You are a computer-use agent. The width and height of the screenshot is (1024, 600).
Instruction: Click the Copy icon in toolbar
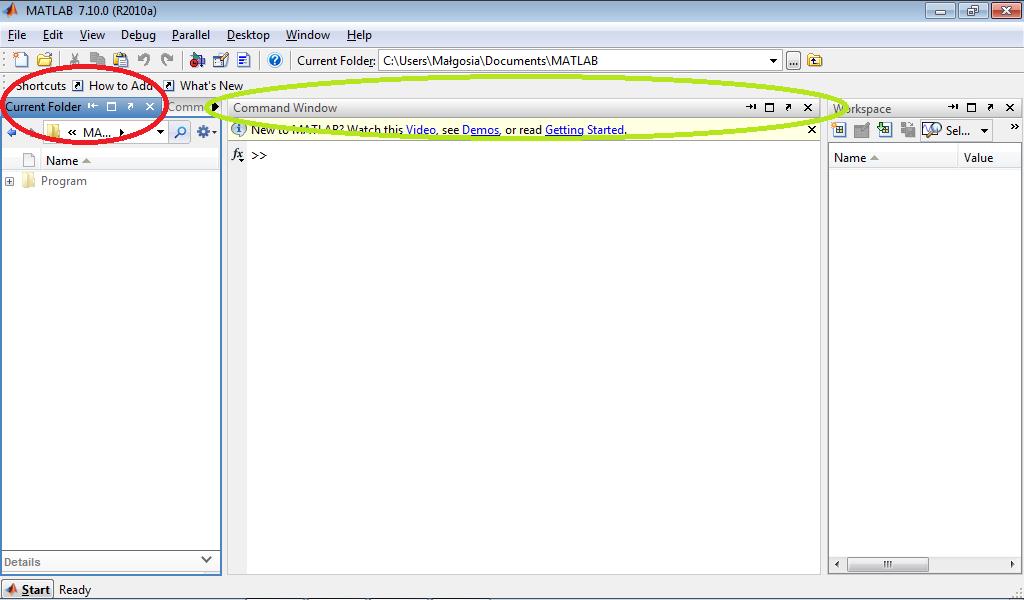(x=97, y=60)
